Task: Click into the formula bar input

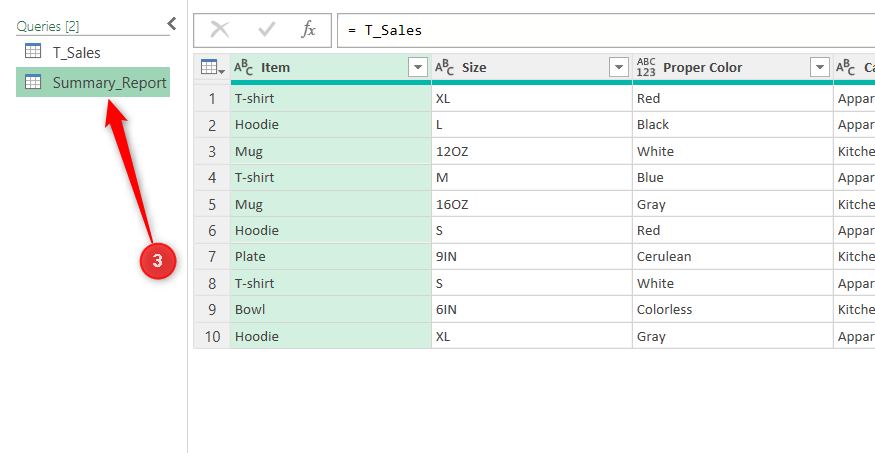Action: coord(606,30)
